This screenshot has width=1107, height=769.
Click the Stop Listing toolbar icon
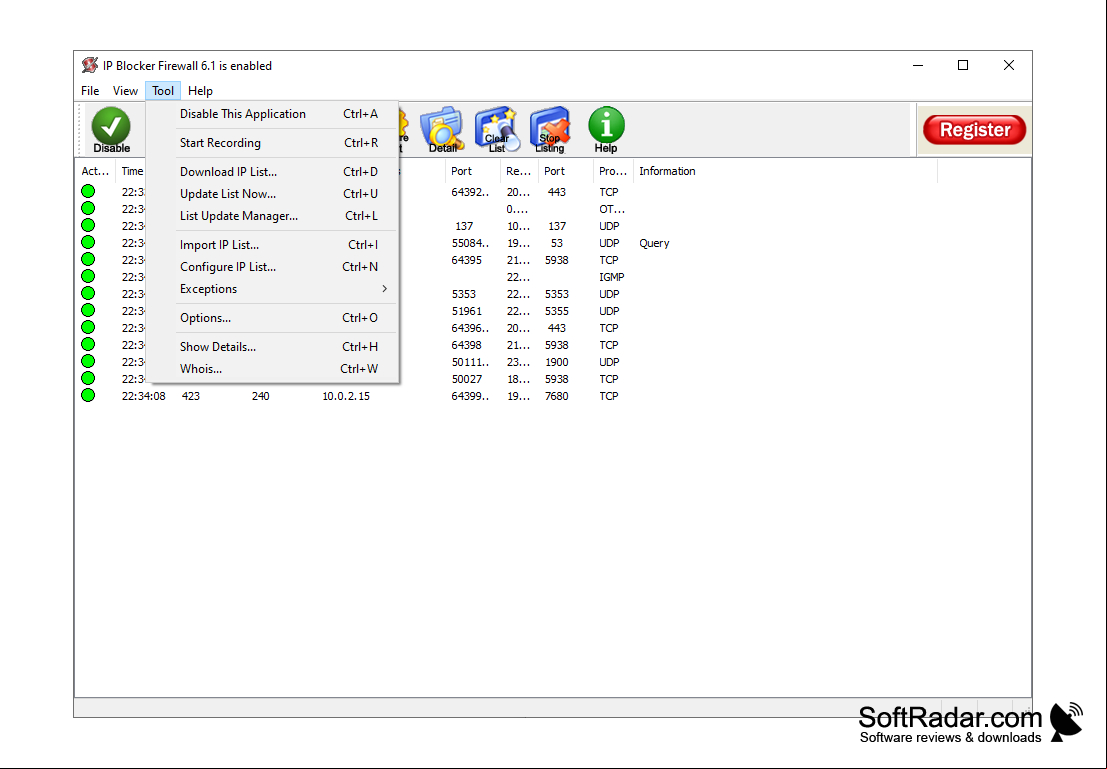(550, 130)
